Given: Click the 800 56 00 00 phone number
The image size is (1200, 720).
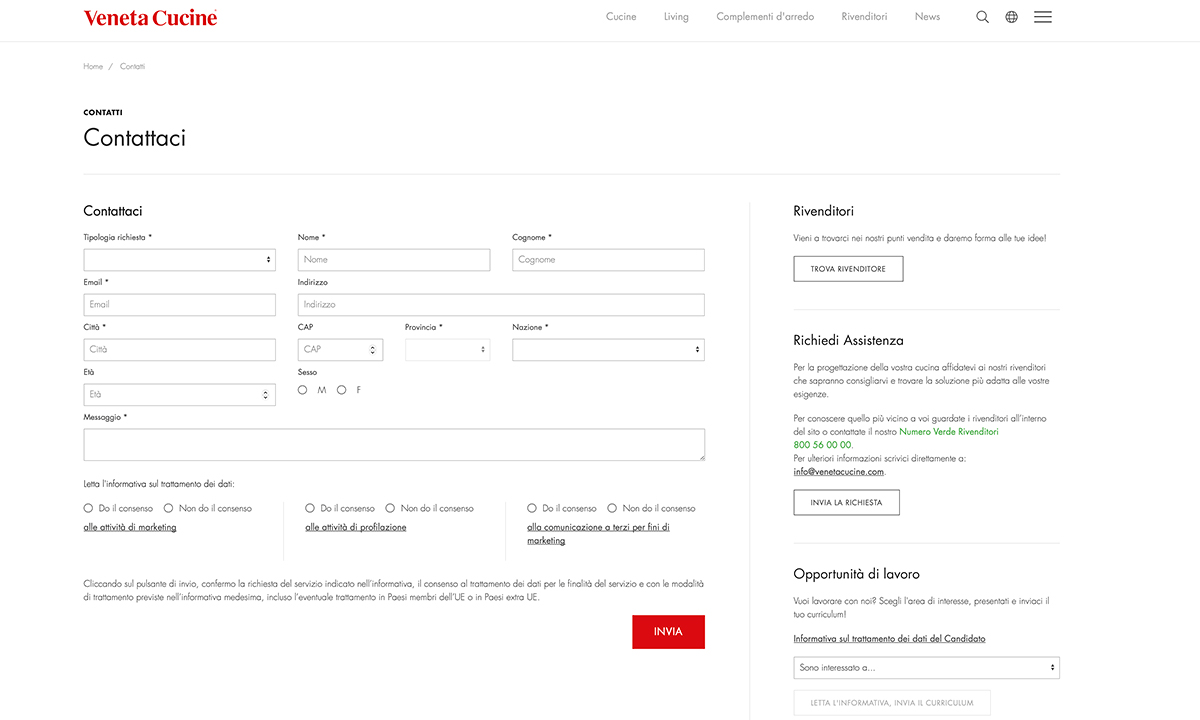Looking at the screenshot, I should coord(823,445).
